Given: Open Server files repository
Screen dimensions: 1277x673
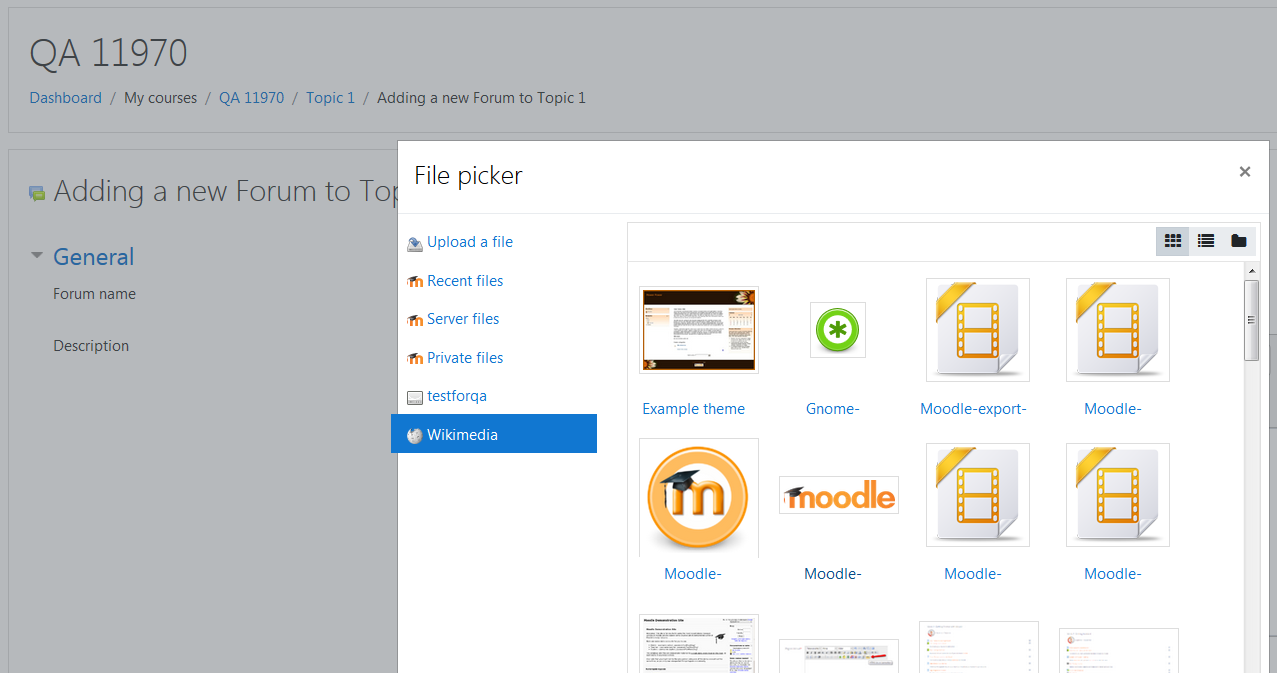Looking at the screenshot, I should [x=463, y=319].
